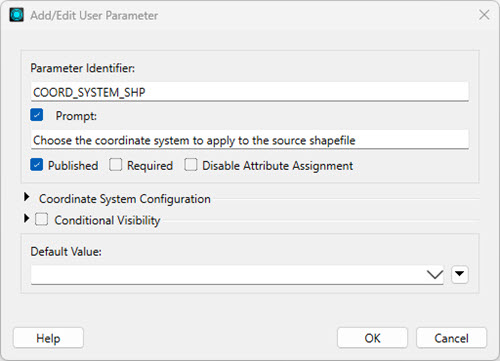Click the prompt text field about the source shapefile
Viewport: 500px width, 361px height.
point(250,140)
